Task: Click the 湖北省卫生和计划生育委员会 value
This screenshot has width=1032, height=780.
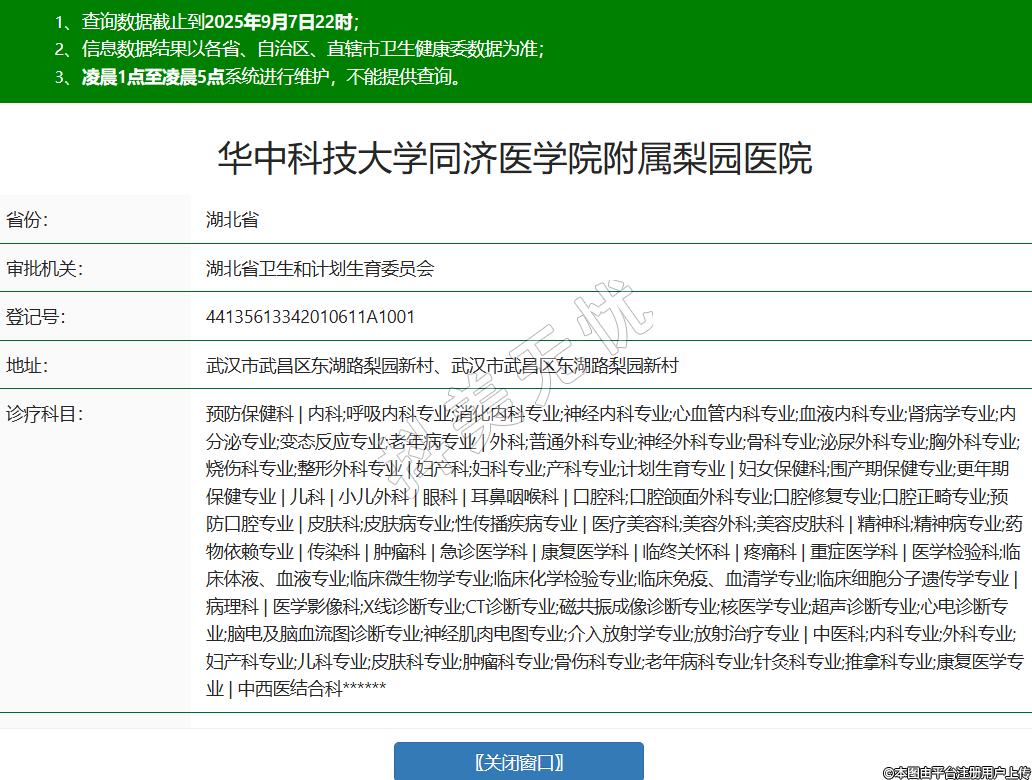Action: point(320,269)
